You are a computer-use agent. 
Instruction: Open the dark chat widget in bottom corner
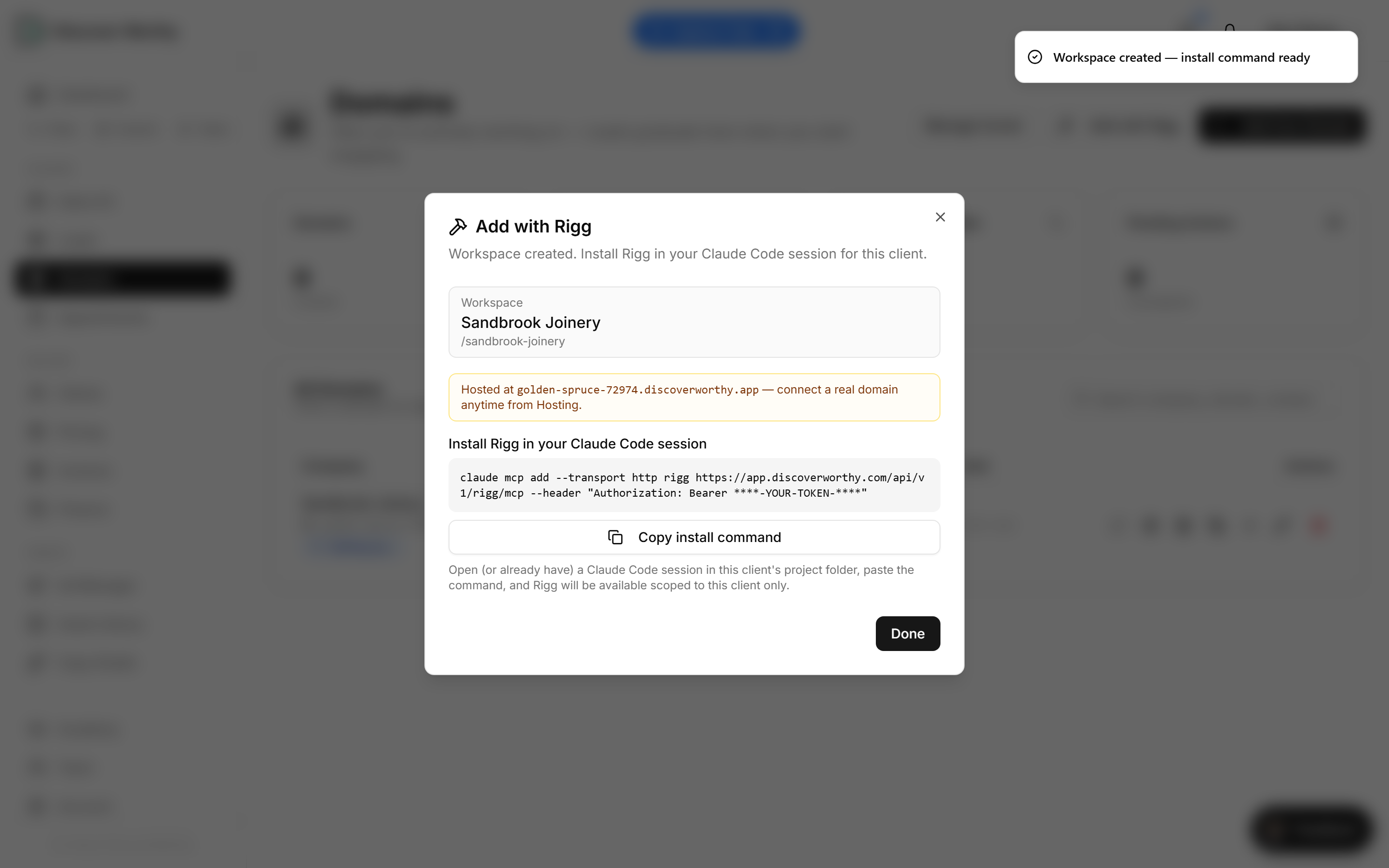(x=1311, y=829)
